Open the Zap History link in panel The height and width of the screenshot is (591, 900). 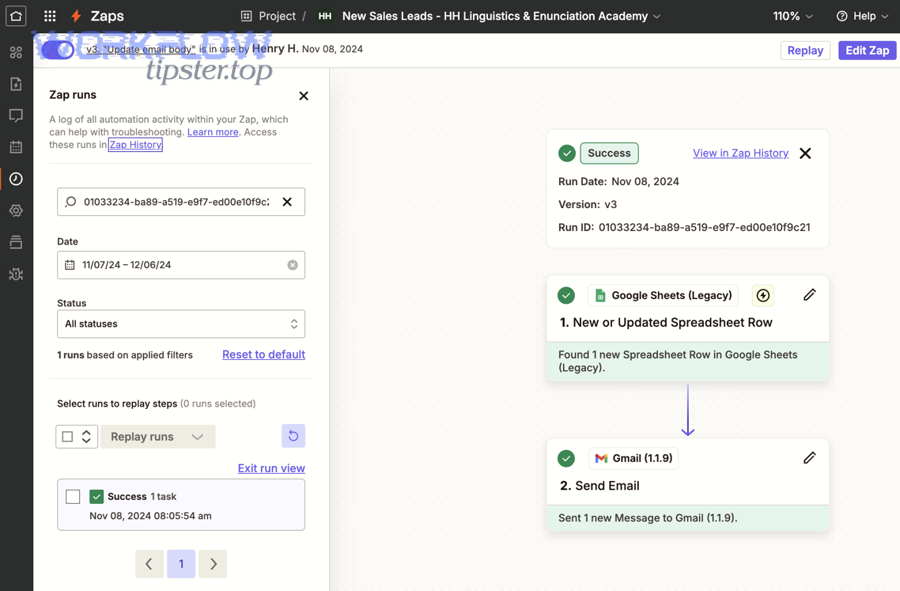(135, 145)
